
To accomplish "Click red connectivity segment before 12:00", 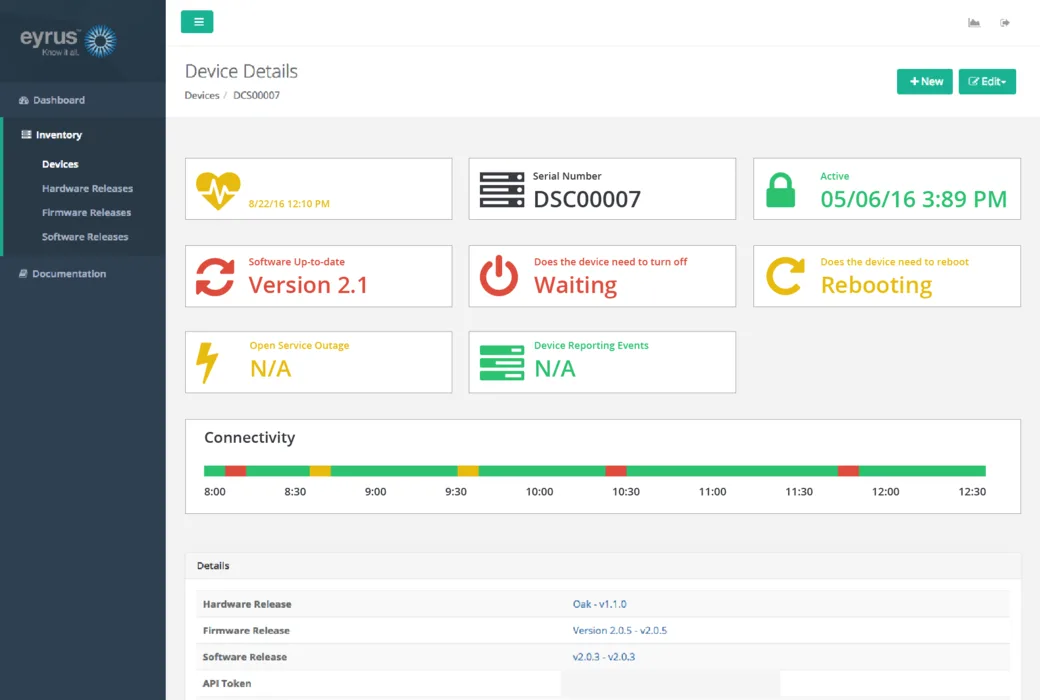I will tap(848, 471).
